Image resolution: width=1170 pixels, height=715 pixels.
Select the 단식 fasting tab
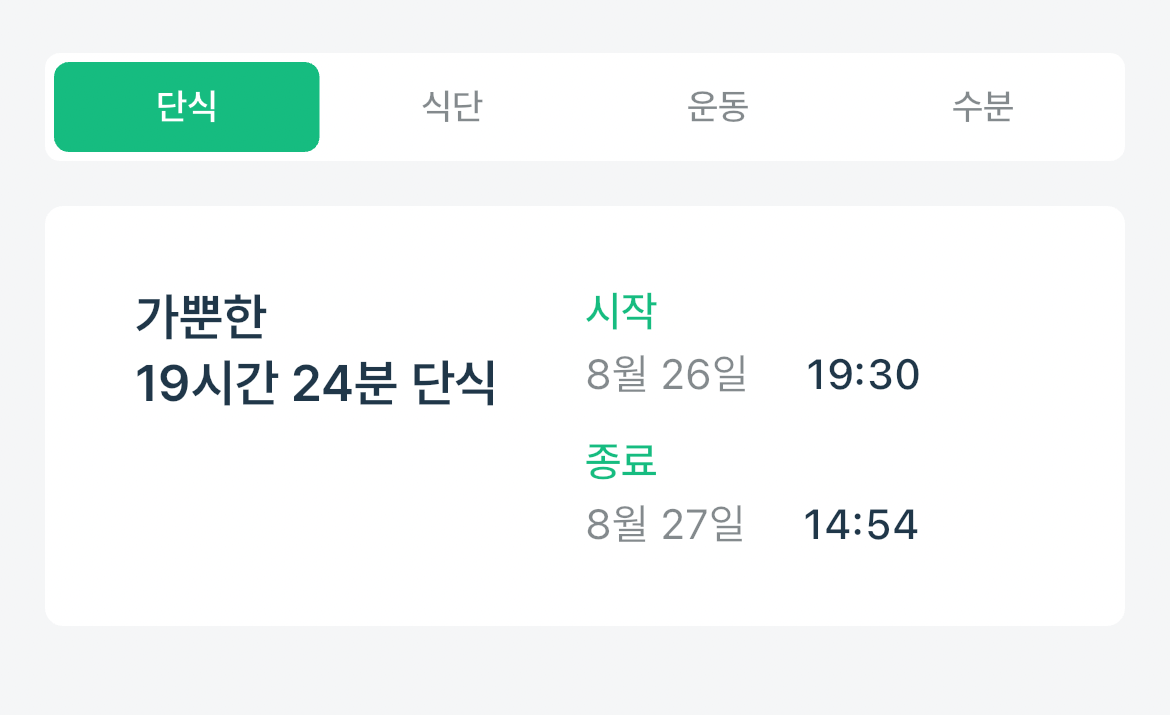point(185,105)
